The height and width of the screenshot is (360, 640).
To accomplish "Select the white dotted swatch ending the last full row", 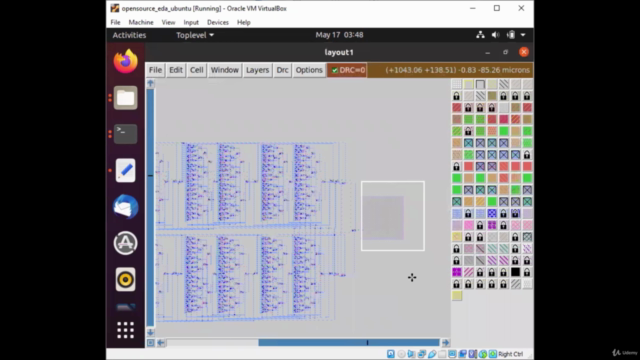I will point(527,284).
